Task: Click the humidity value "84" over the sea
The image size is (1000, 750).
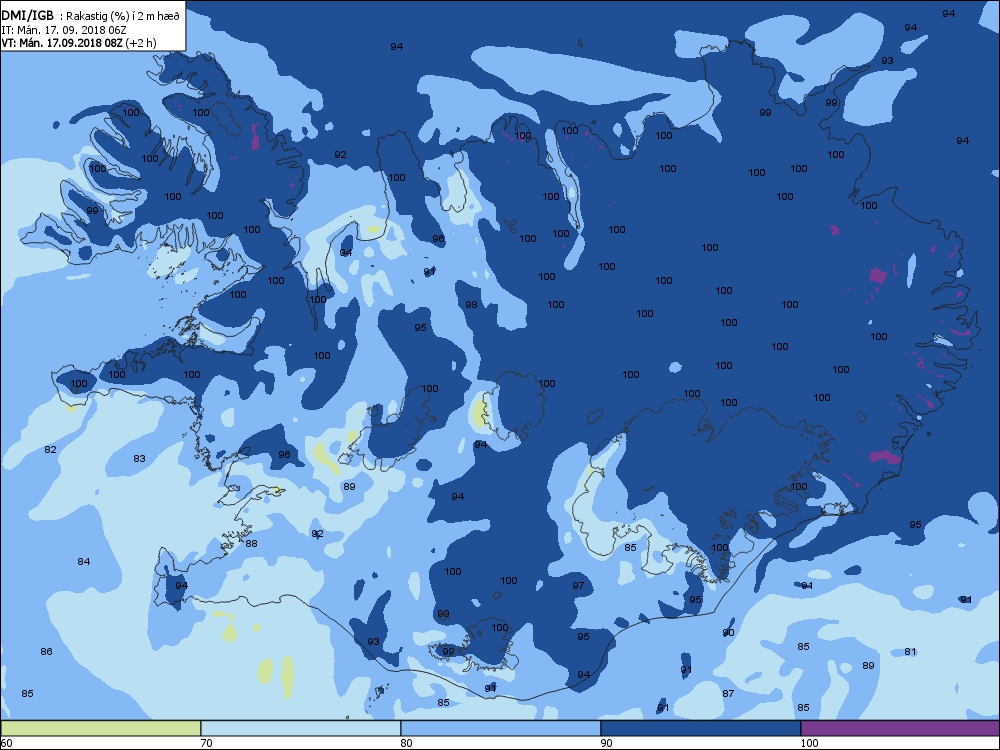Action: coord(84,562)
